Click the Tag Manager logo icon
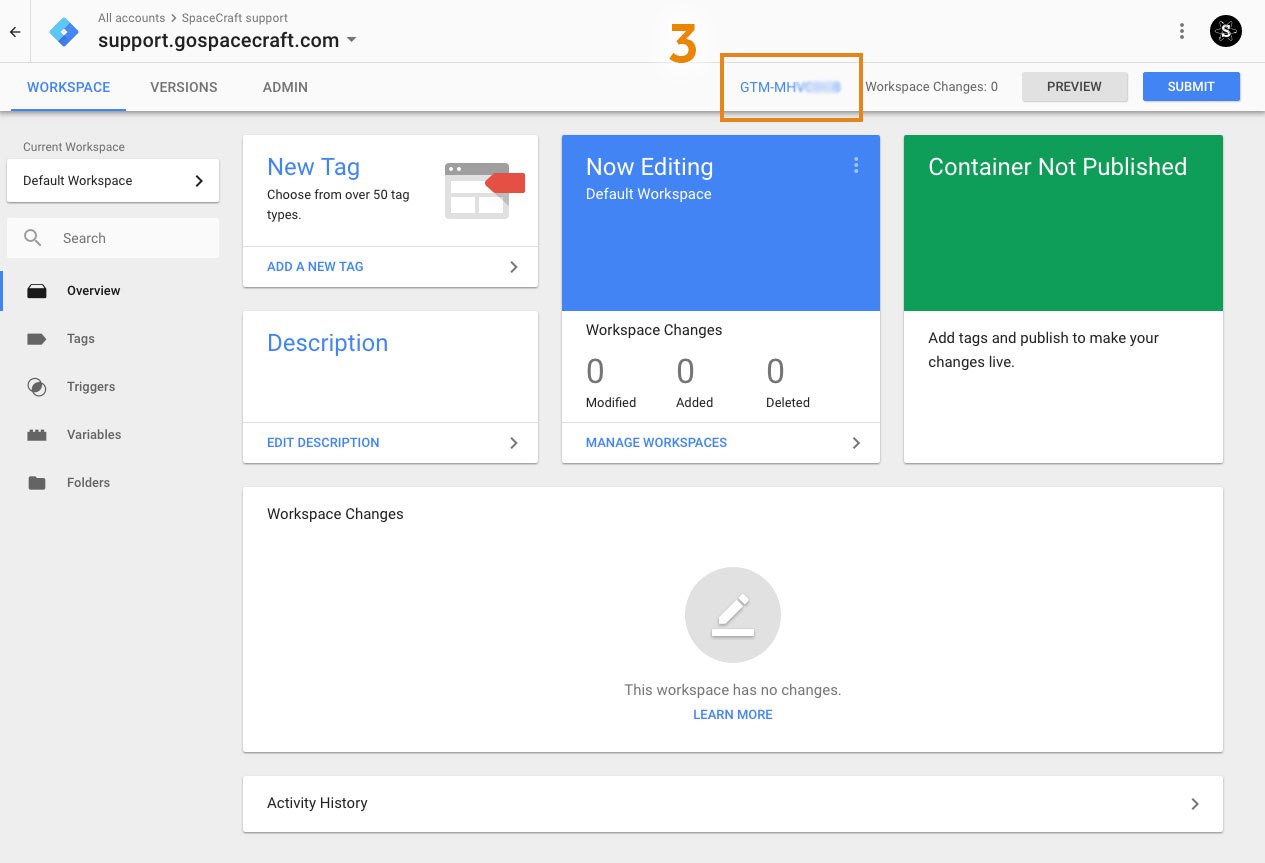The height and width of the screenshot is (863, 1265). (x=64, y=32)
